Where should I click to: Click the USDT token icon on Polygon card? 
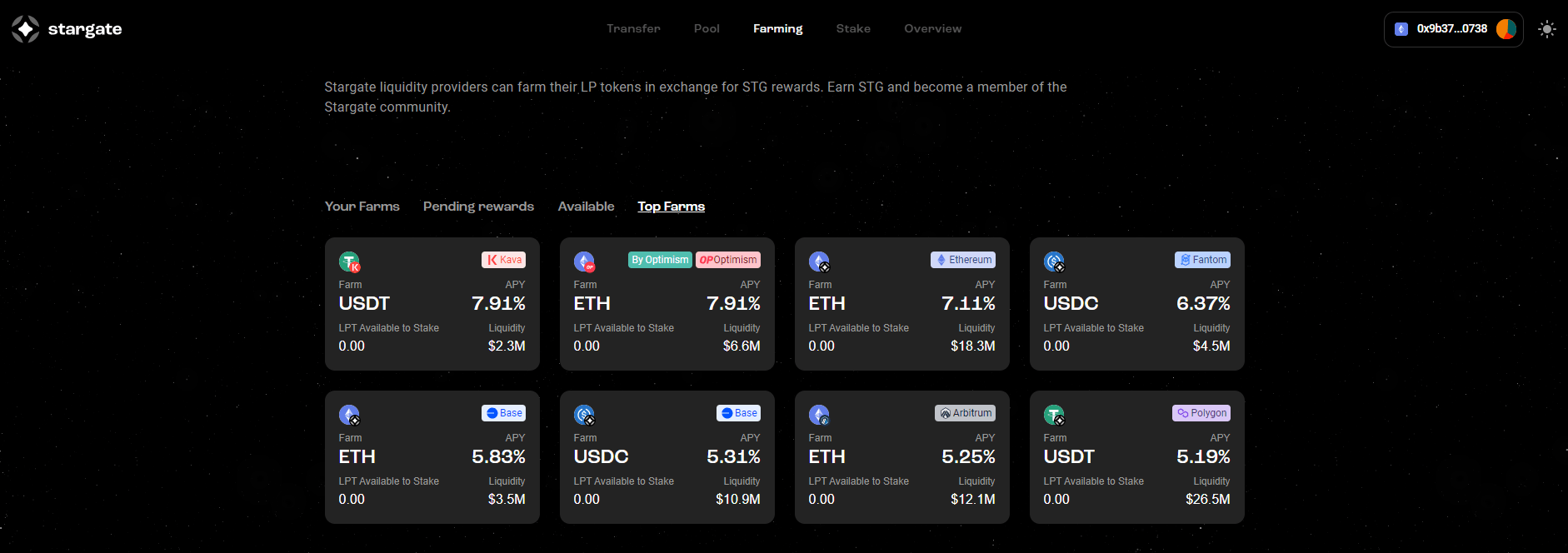tap(1054, 416)
